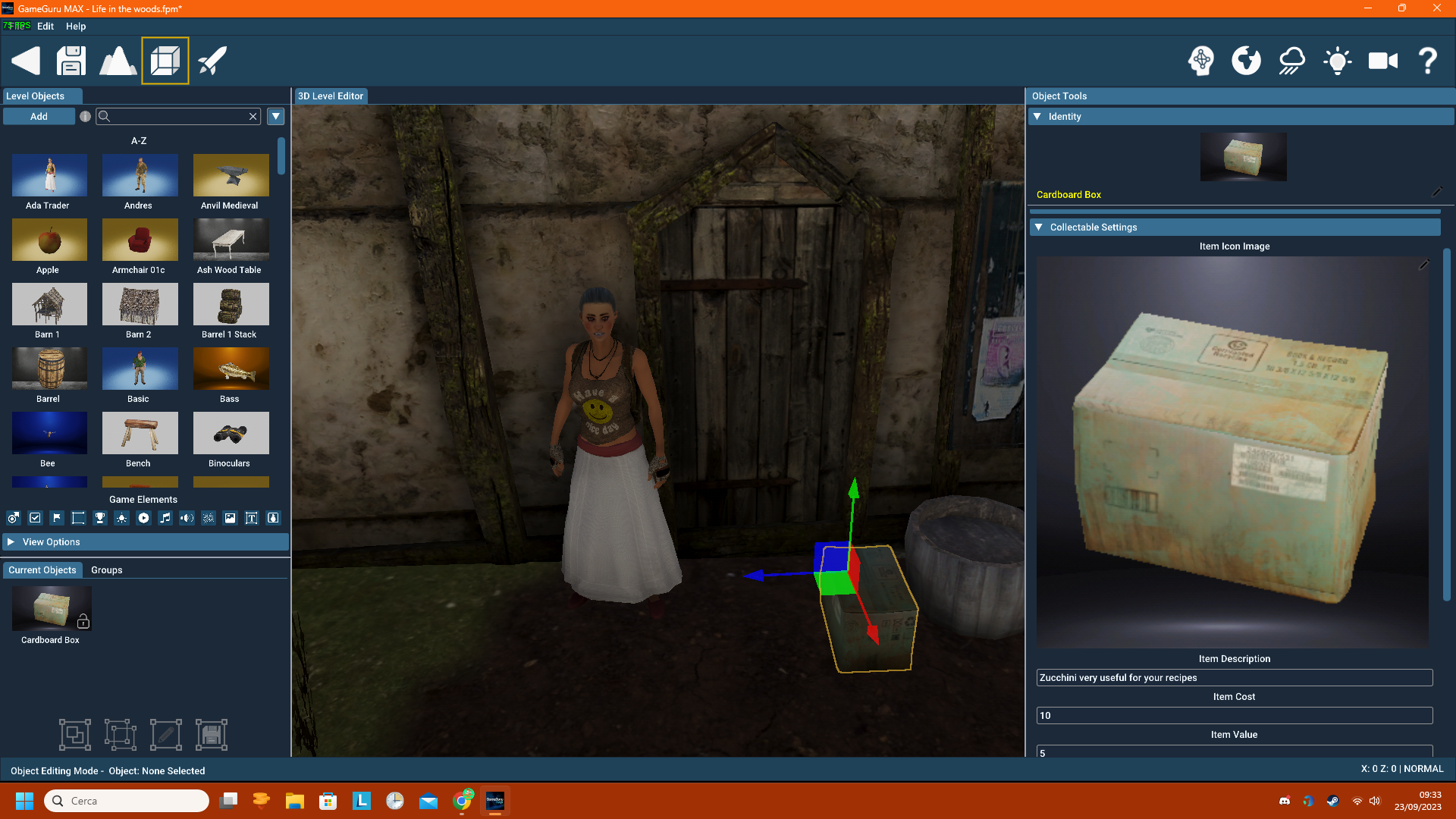
Task: Select the camera icon in the toolbar
Action: (x=1383, y=61)
